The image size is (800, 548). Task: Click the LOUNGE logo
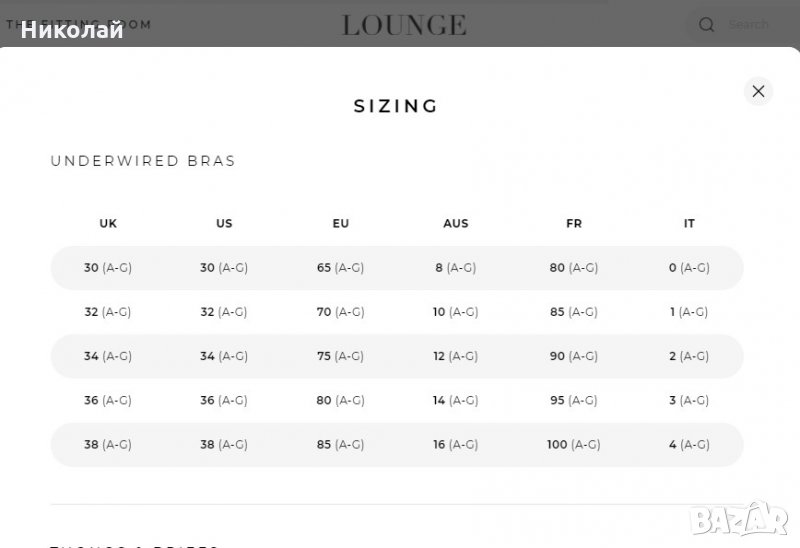pyautogui.click(x=404, y=25)
